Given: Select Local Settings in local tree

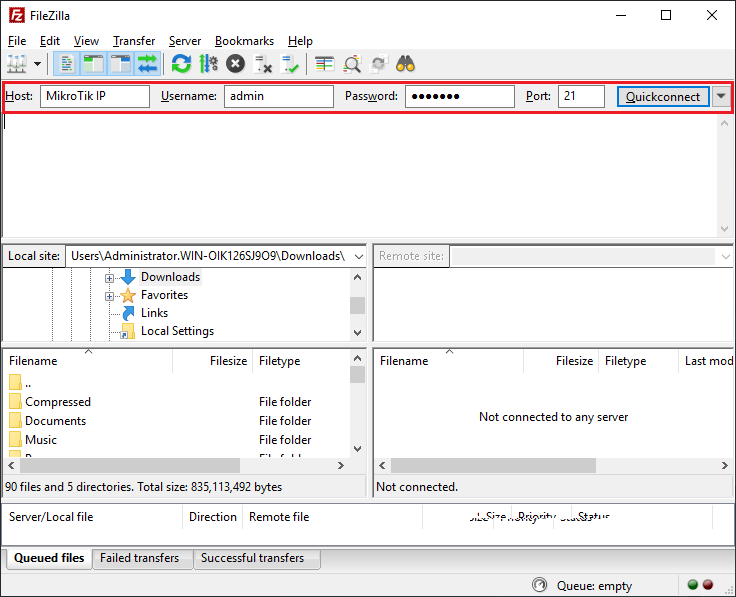Looking at the screenshot, I should click(x=177, y=331).
